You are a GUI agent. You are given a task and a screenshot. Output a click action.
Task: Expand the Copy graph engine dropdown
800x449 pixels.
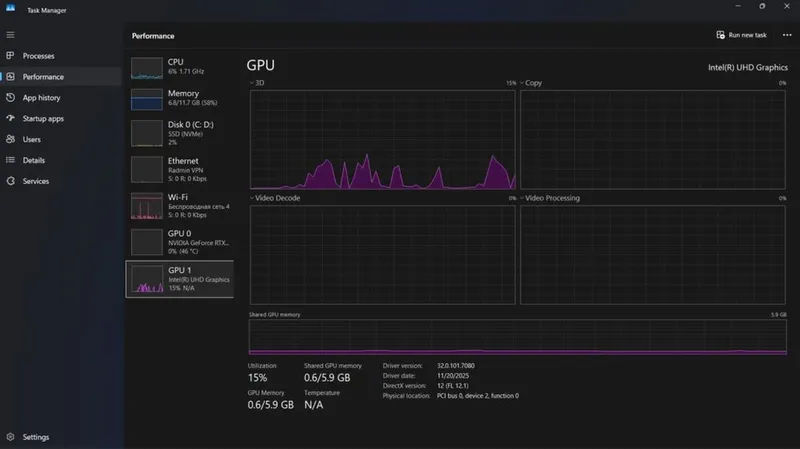[x=531, y=83]
